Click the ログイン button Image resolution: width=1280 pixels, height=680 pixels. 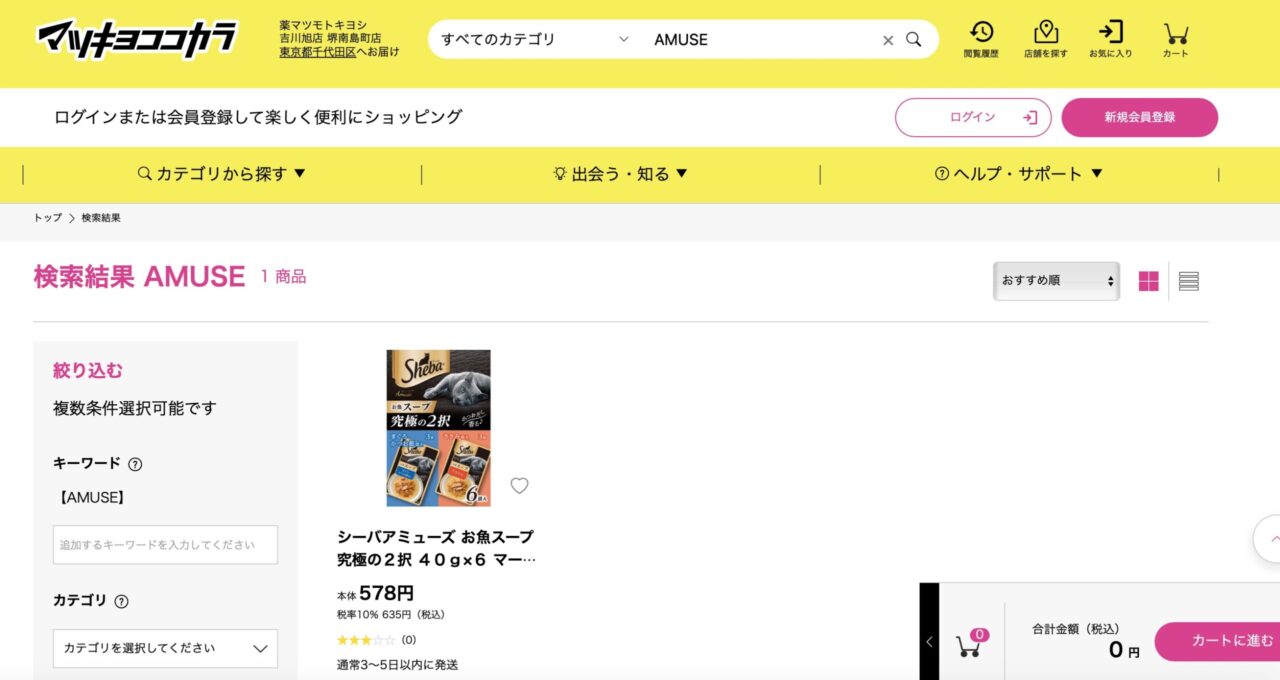click(x=973, y=117)
